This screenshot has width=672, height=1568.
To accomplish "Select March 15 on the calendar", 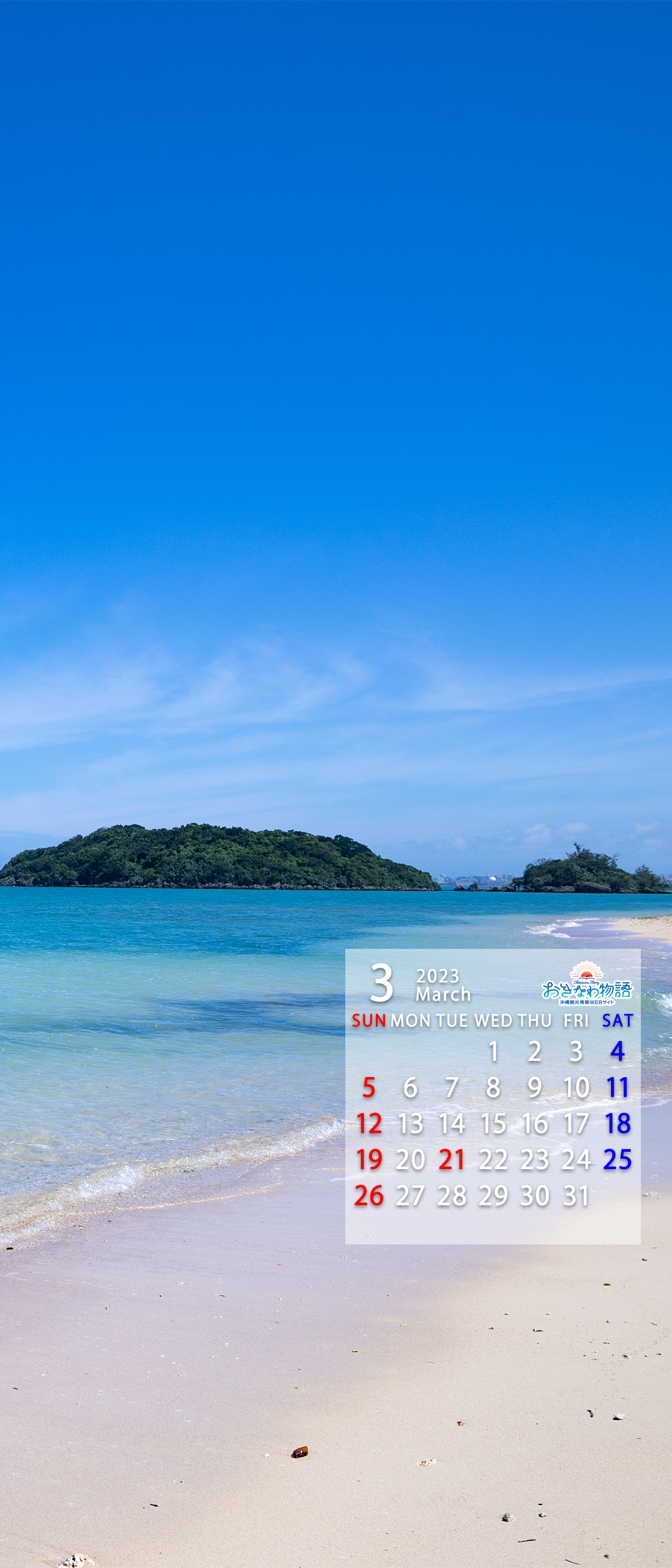I will [x=493, y=1124].
